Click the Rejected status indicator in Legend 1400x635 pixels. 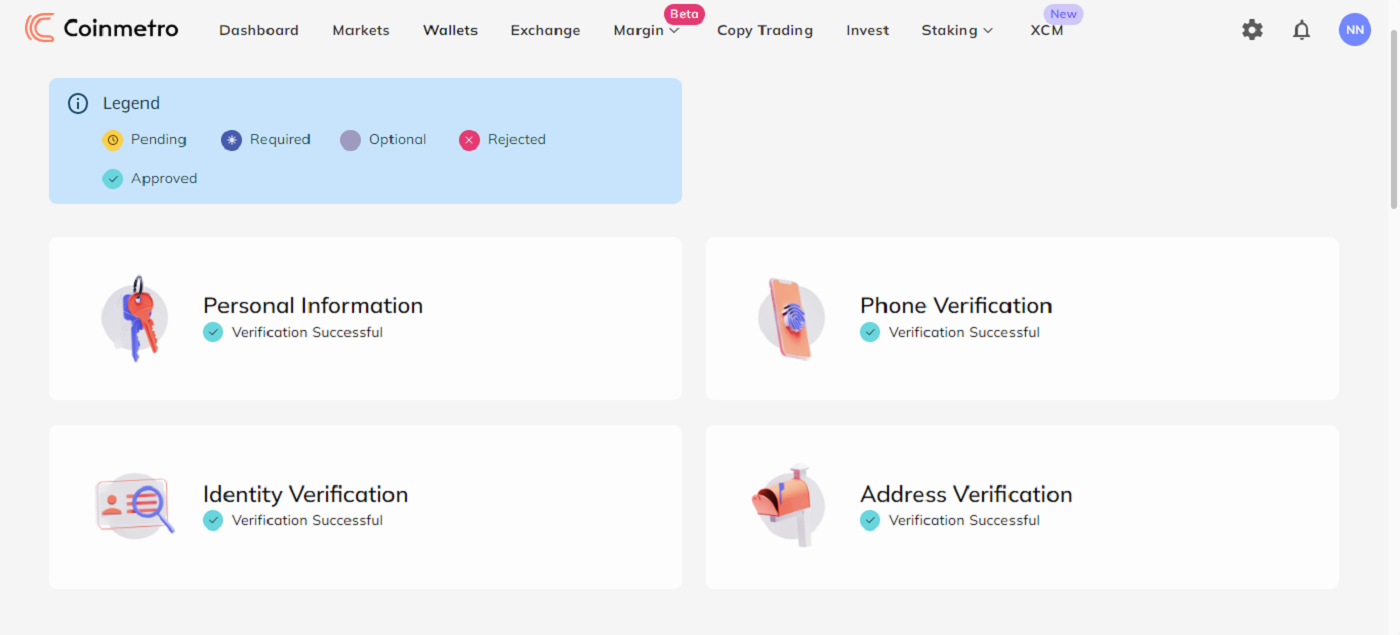point(469,140)
